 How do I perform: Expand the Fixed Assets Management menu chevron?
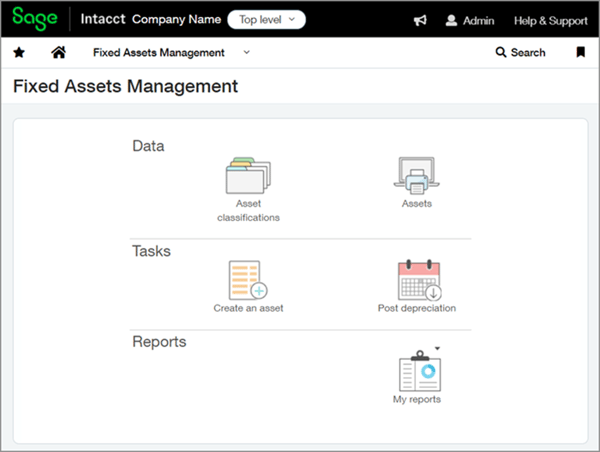click(247, 53)
